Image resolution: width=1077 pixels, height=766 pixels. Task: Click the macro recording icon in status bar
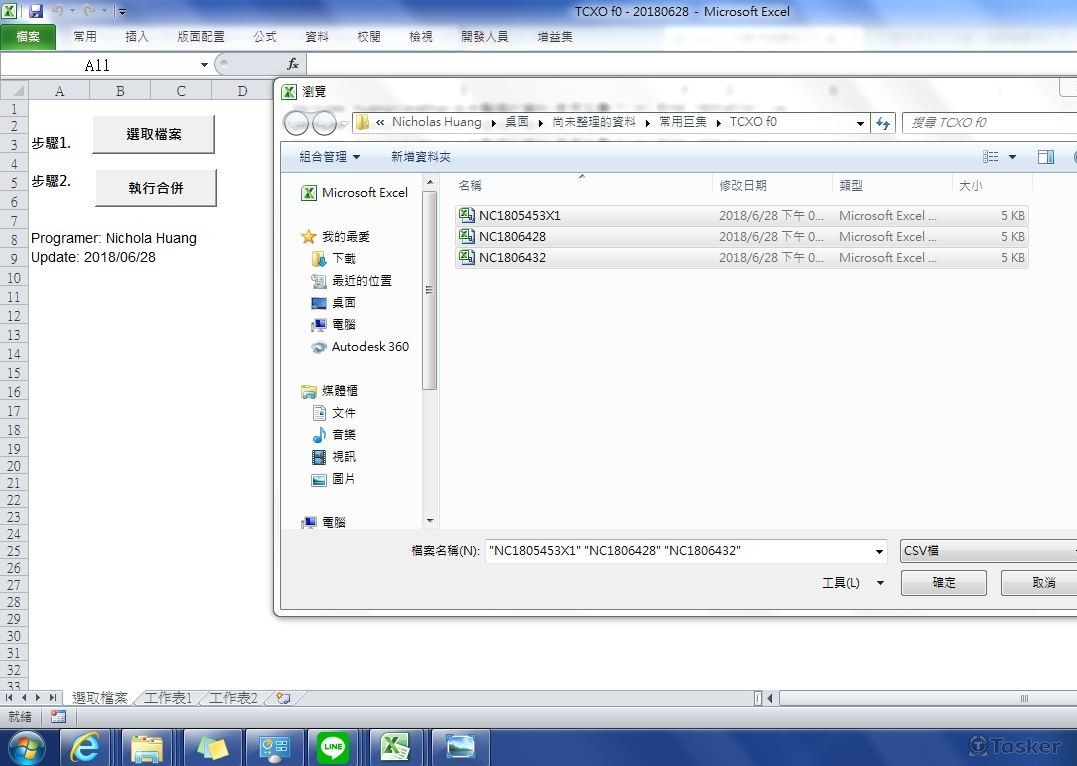[58, 717]
